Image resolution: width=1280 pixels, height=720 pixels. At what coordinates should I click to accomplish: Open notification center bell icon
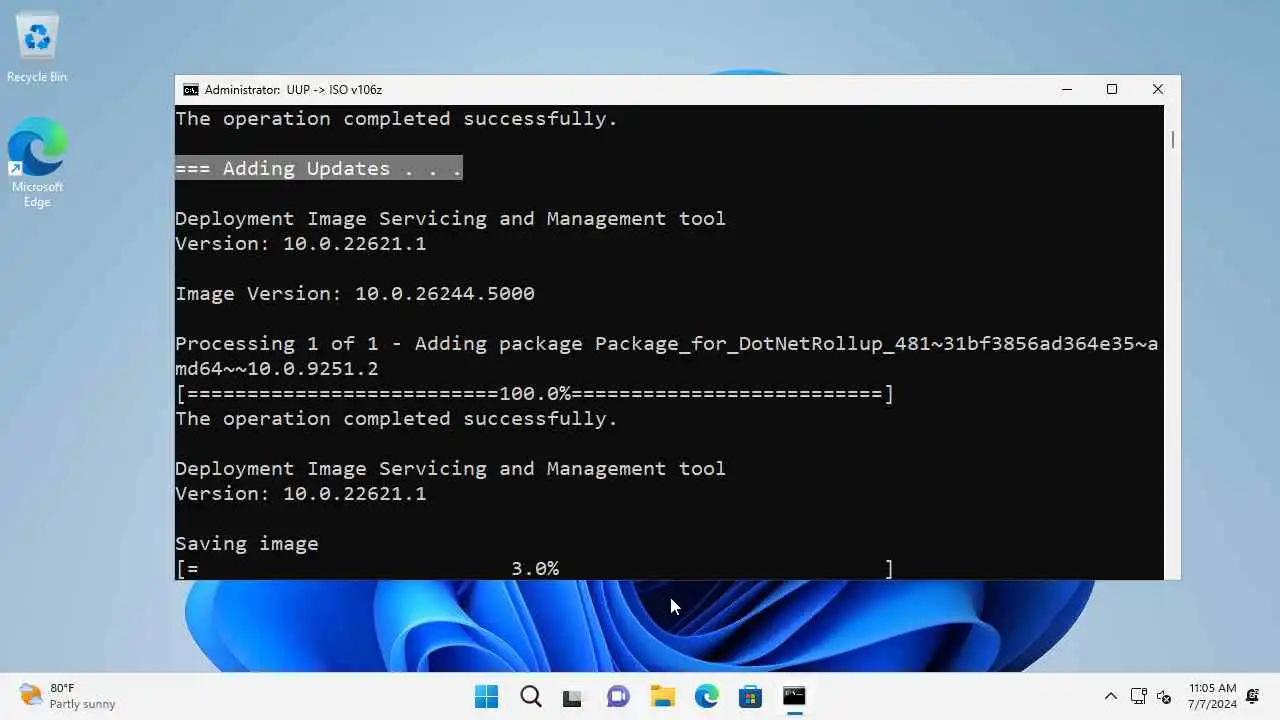[x=1252, y=696]
